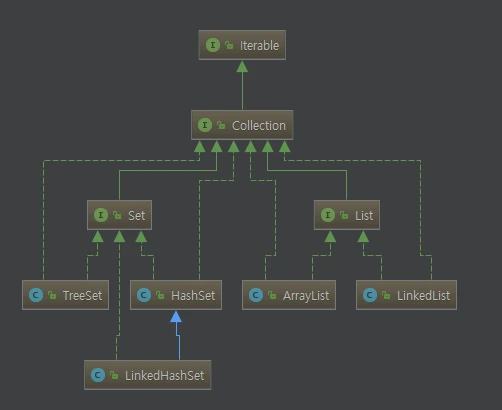Image resolution: width=502 pixels, height=410 pixels.
Task: Click the blue inheritance arrowhead below HashSet
Action: pos(176,317)
